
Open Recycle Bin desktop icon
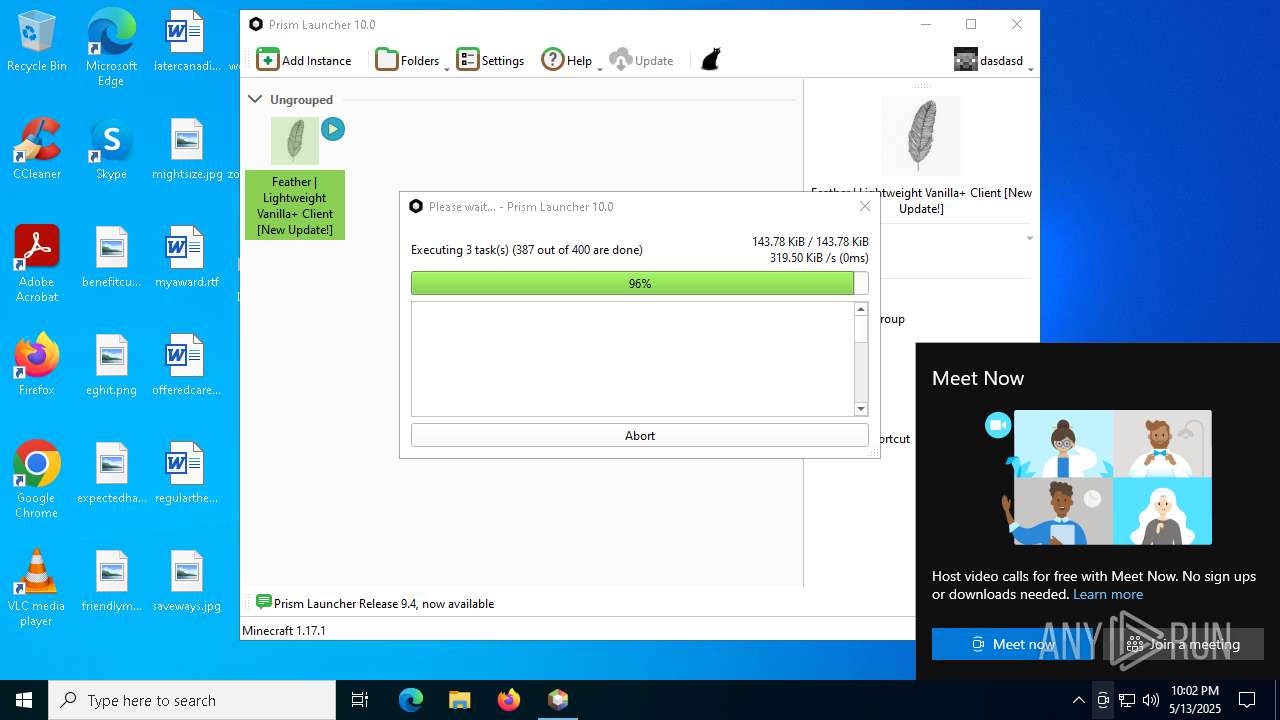(37, 42)
